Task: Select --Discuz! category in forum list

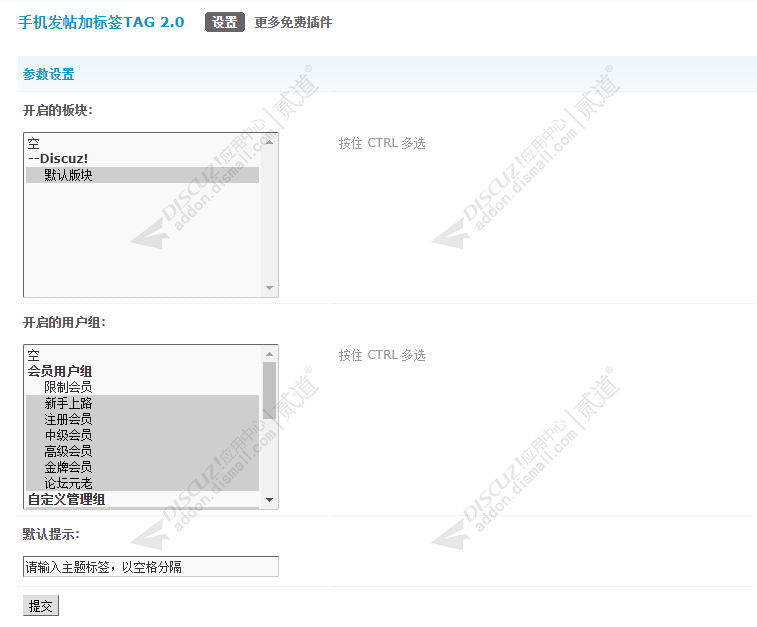Action: [x=142, y=159]
